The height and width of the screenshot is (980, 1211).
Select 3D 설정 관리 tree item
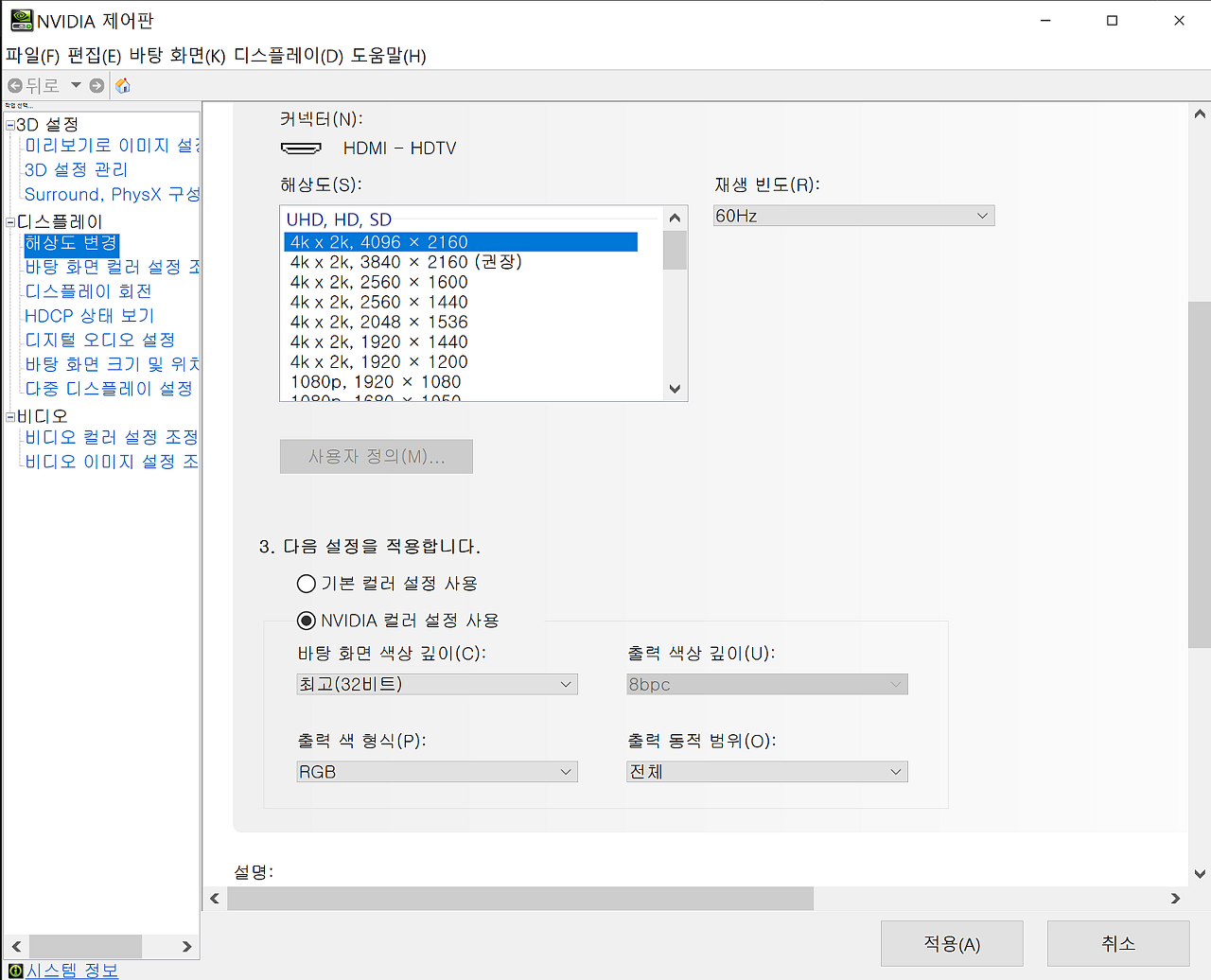[76, 170]
